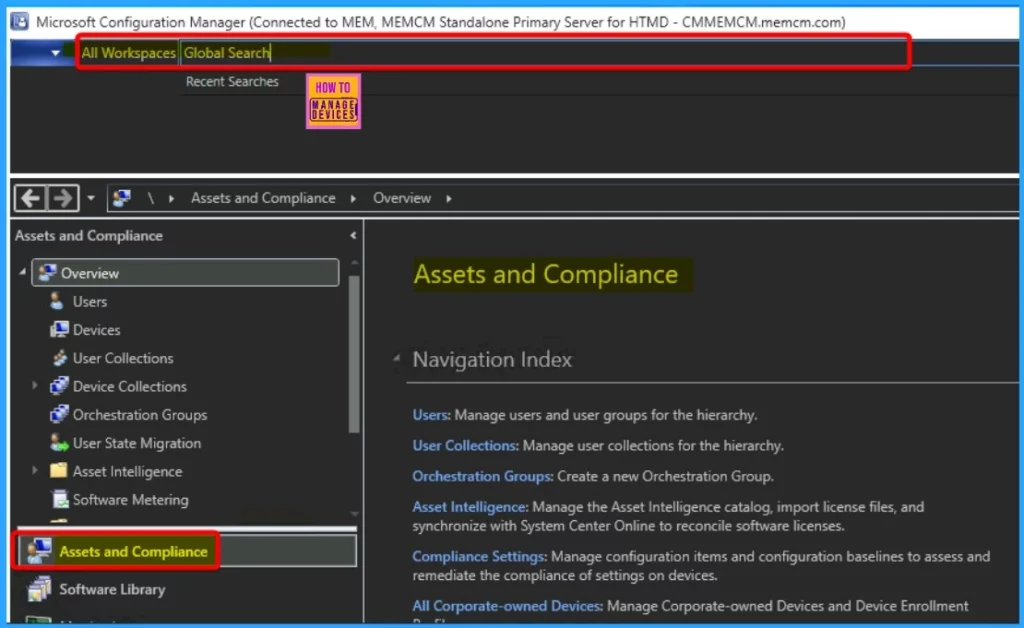Open the Software Metering tree node
The height and width of the screenshot is (628, 1024).
[x=131, y=499]
